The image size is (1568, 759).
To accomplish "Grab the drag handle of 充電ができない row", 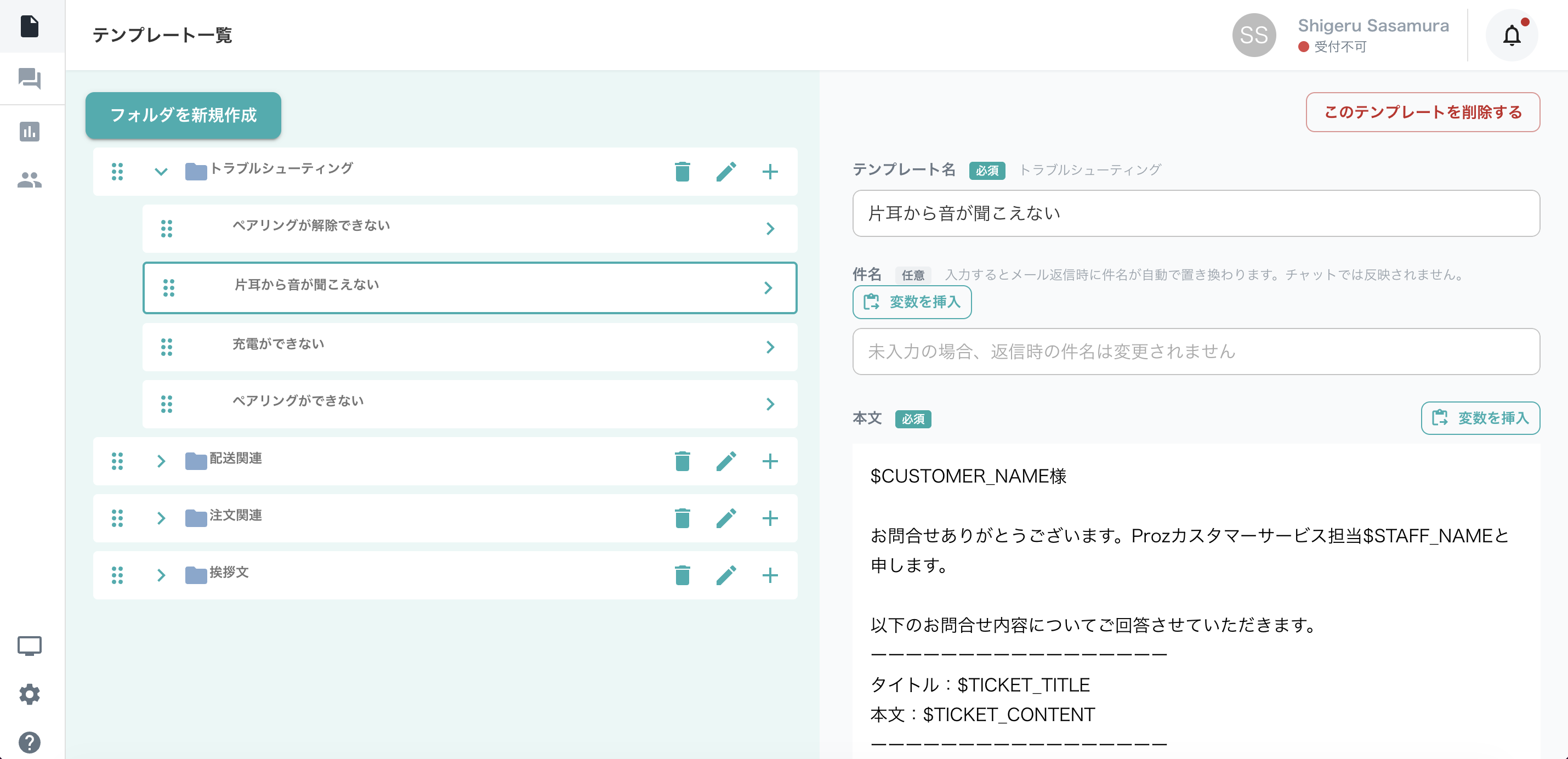I will (x=166, y=347).
